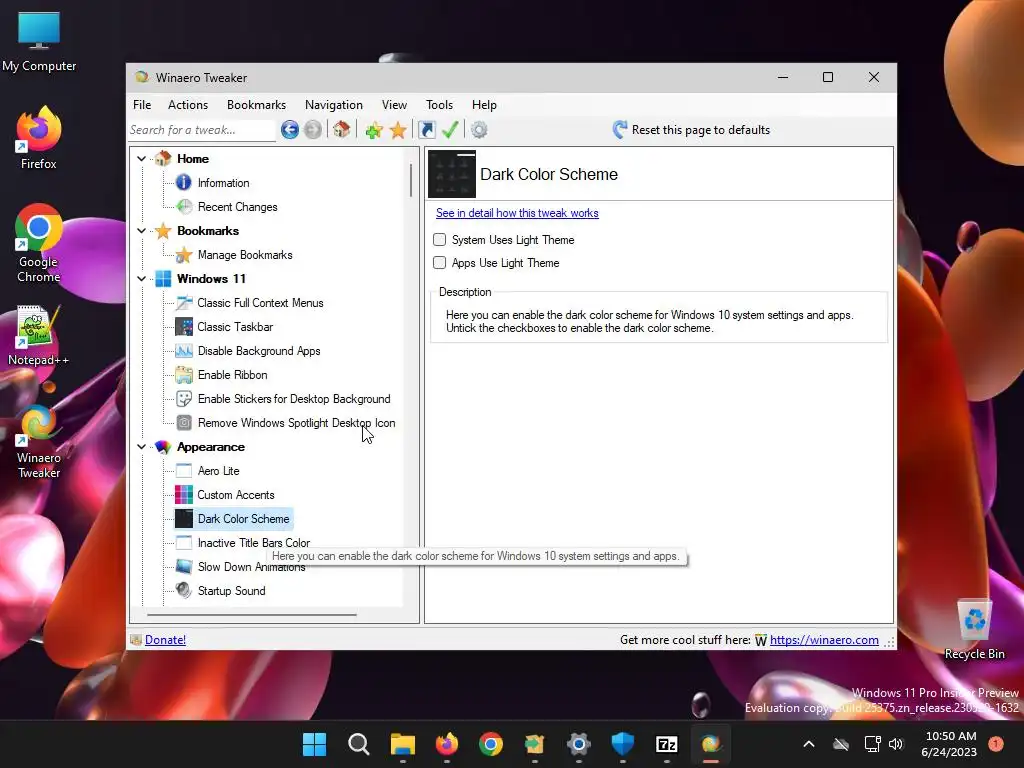Open the https://winaero.com link
This screenshot has width=1024, height=768.
tap(824, 640)
